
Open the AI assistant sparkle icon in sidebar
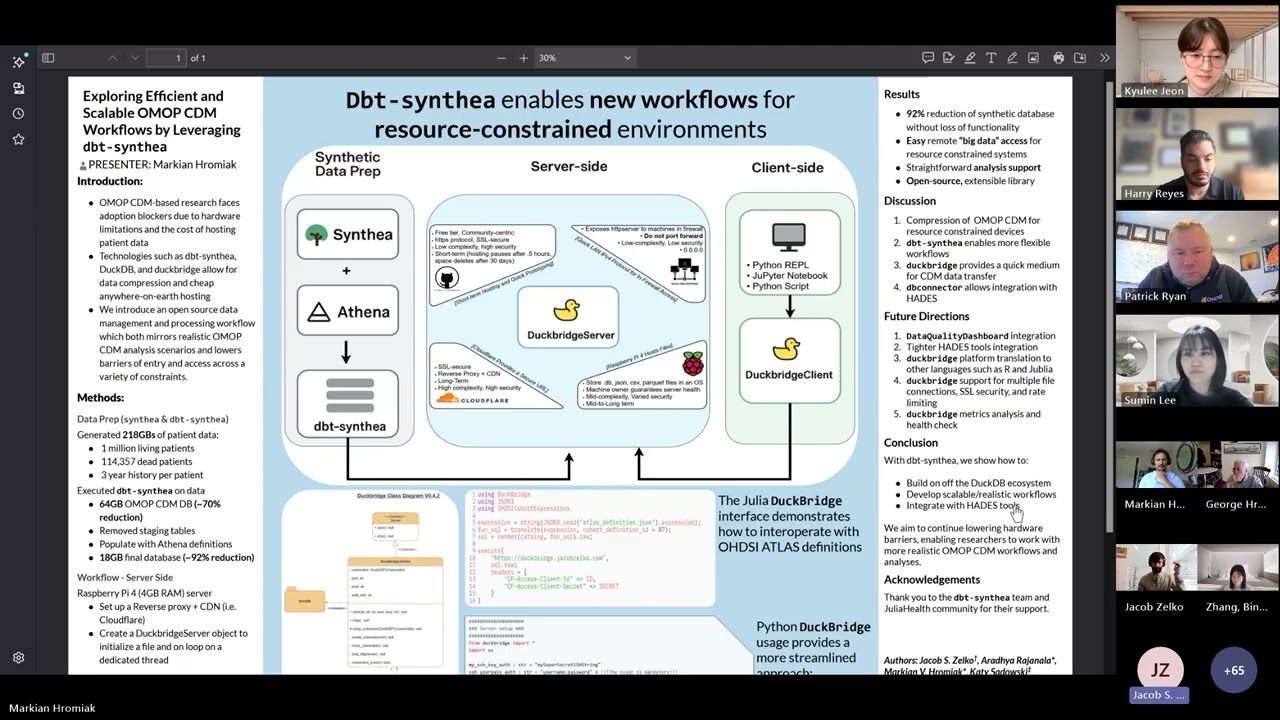click(18, 62)
